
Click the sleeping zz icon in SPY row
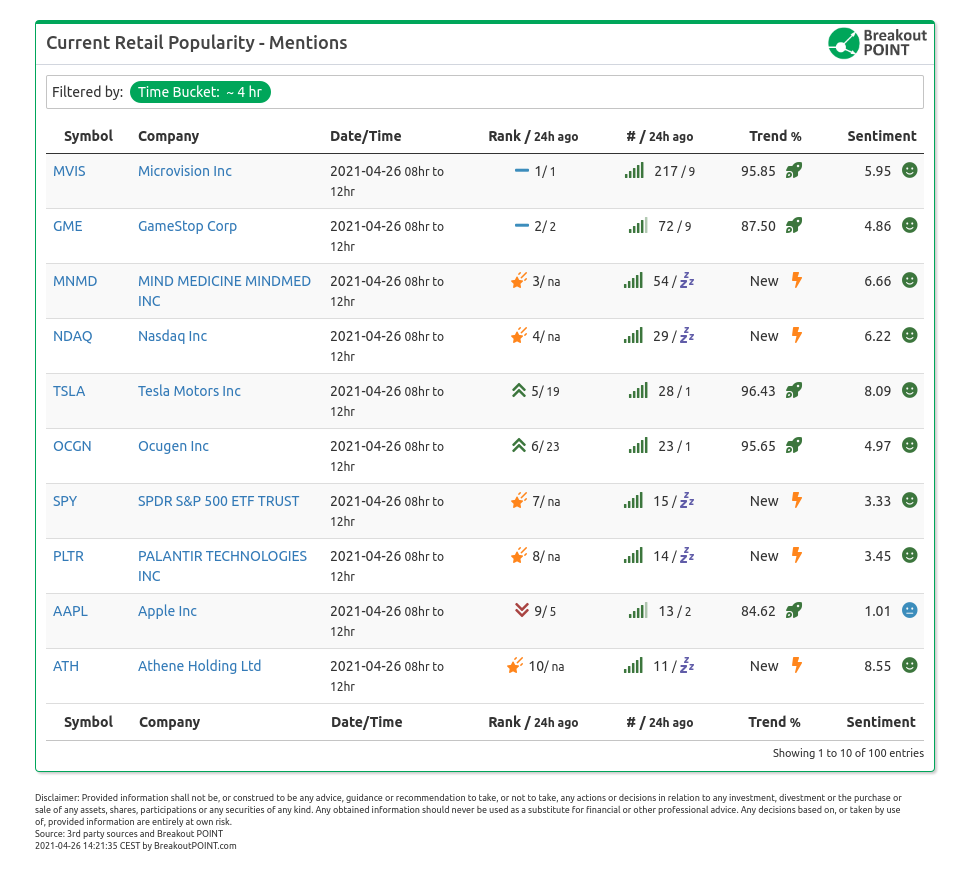point(687,501)
